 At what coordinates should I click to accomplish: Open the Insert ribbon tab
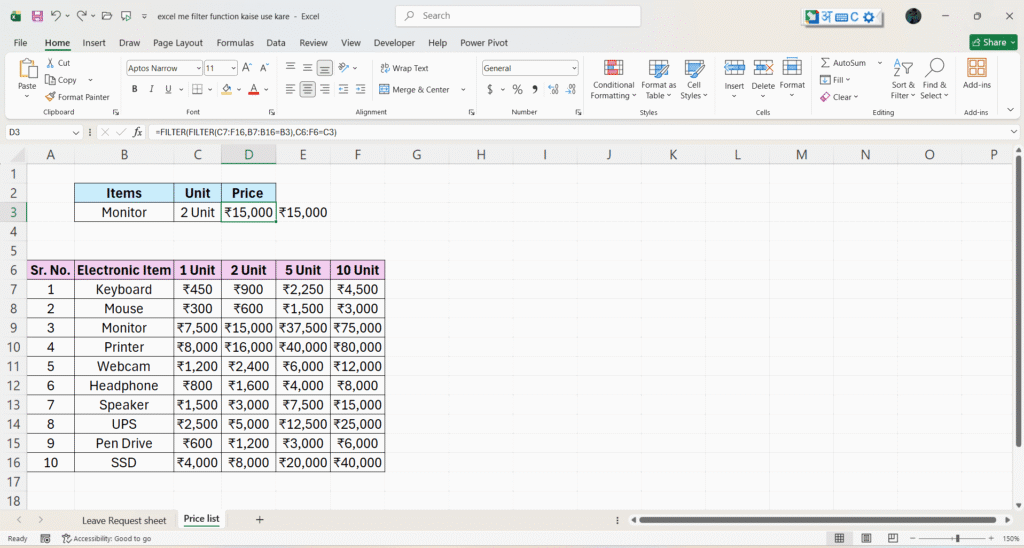(94, 42)
